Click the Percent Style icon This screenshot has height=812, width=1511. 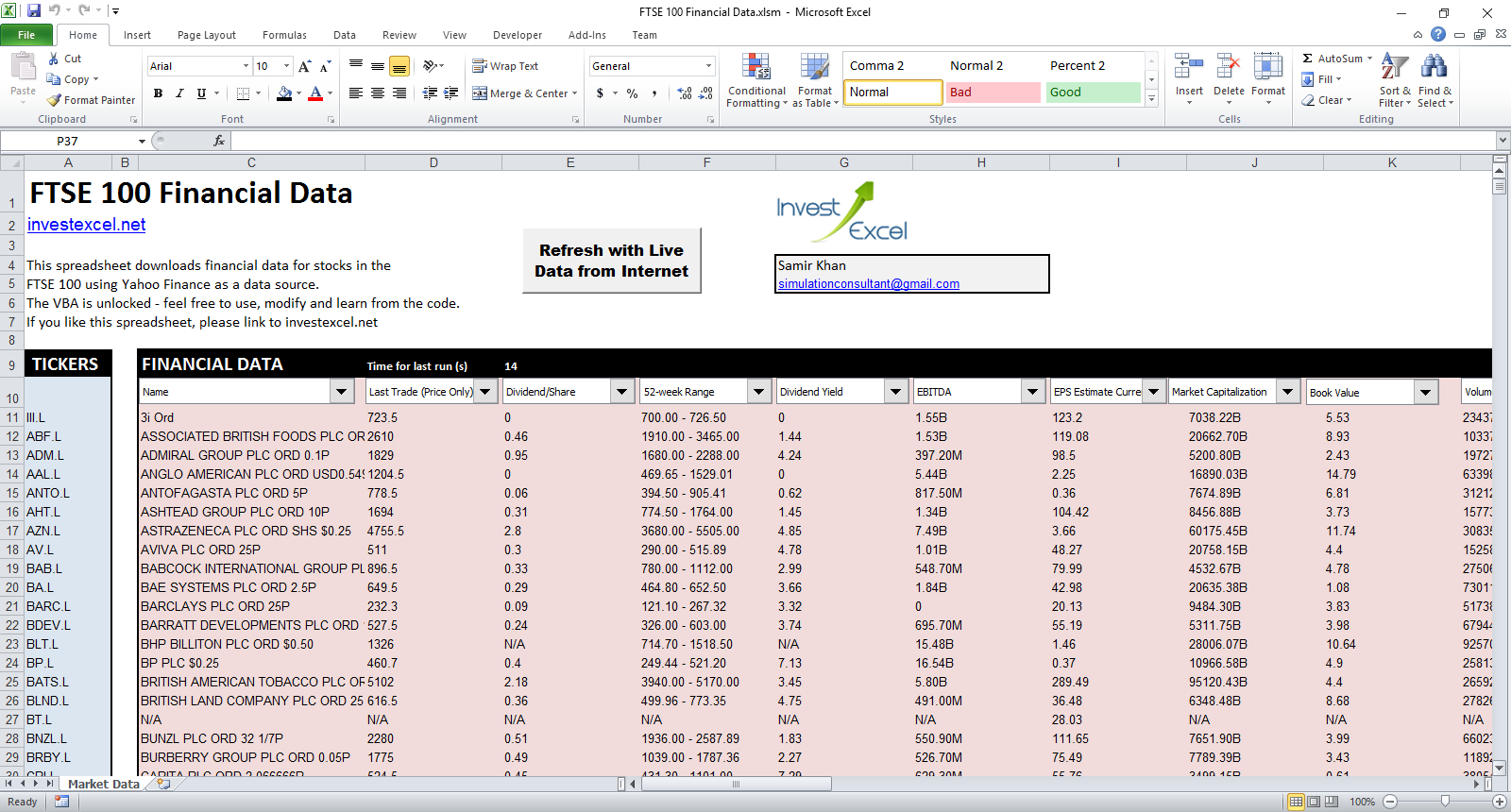(x=632, y=93)
